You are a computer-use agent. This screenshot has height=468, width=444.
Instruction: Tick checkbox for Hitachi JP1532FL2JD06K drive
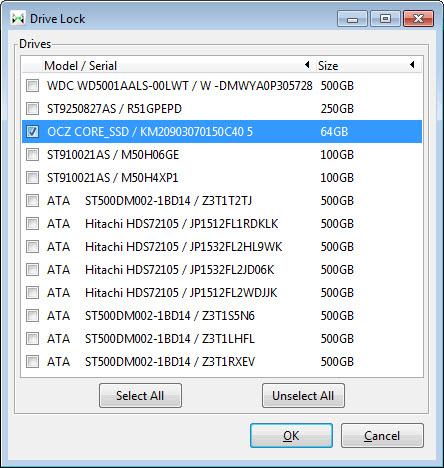32,270
